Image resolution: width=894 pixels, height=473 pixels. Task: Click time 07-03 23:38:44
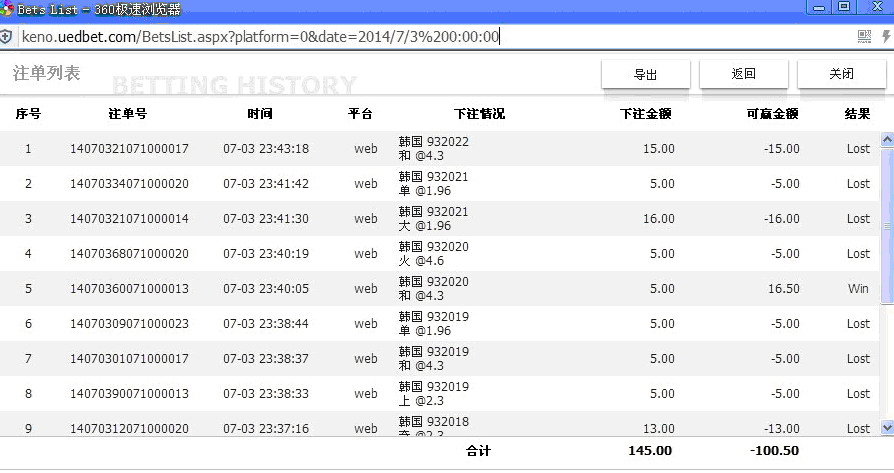point(266,324)
